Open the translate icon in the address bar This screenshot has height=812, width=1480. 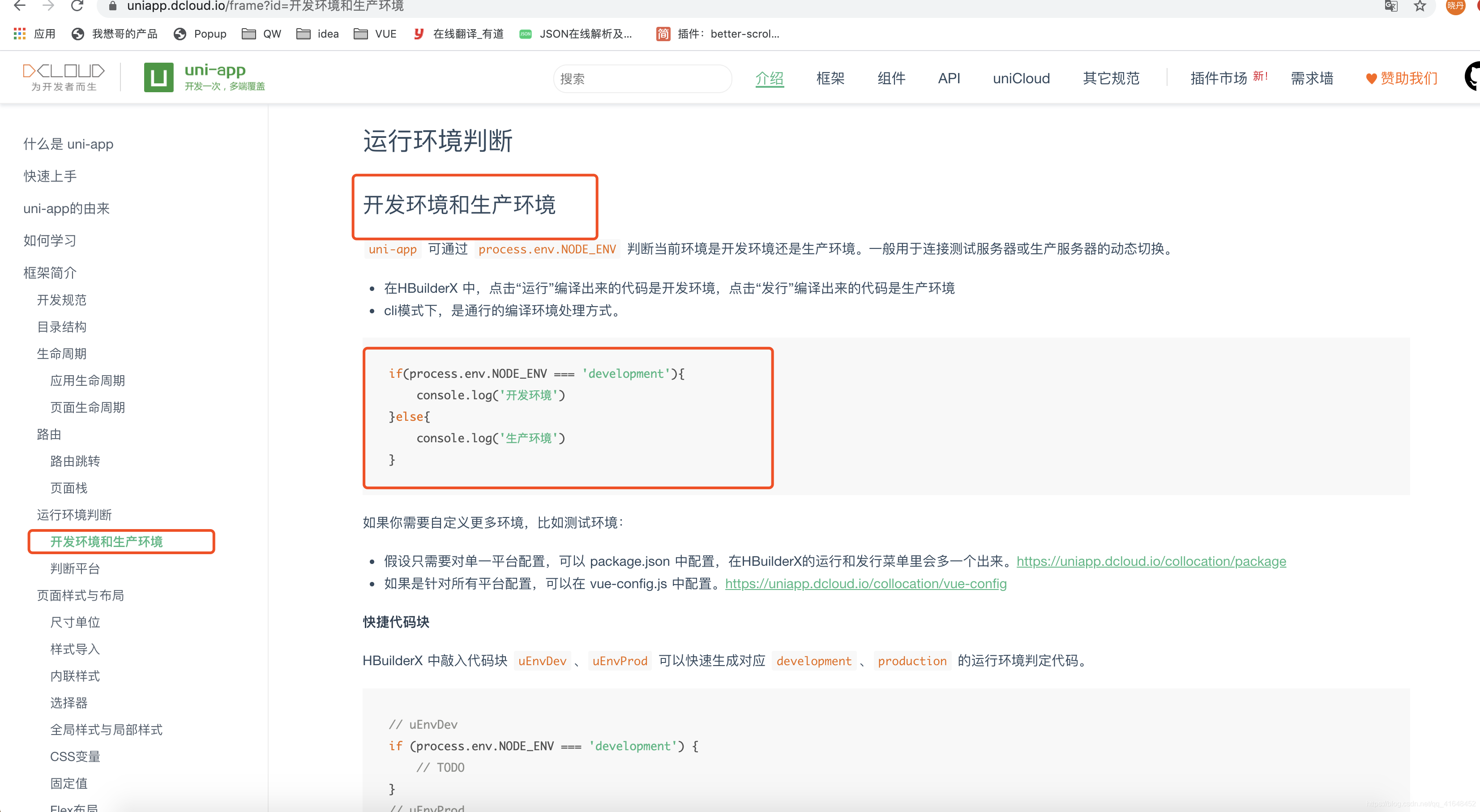point(1390,6)
